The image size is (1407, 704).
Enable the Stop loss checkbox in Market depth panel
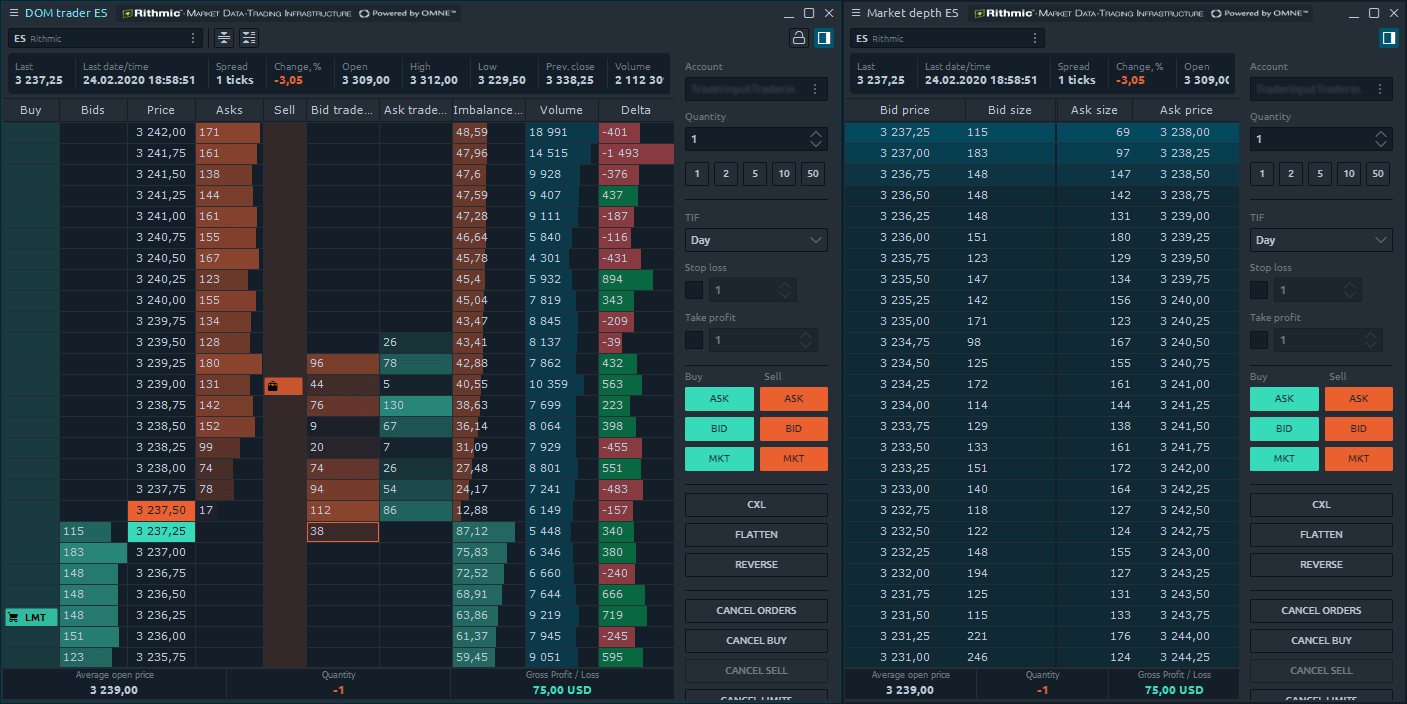(1258, 289)
